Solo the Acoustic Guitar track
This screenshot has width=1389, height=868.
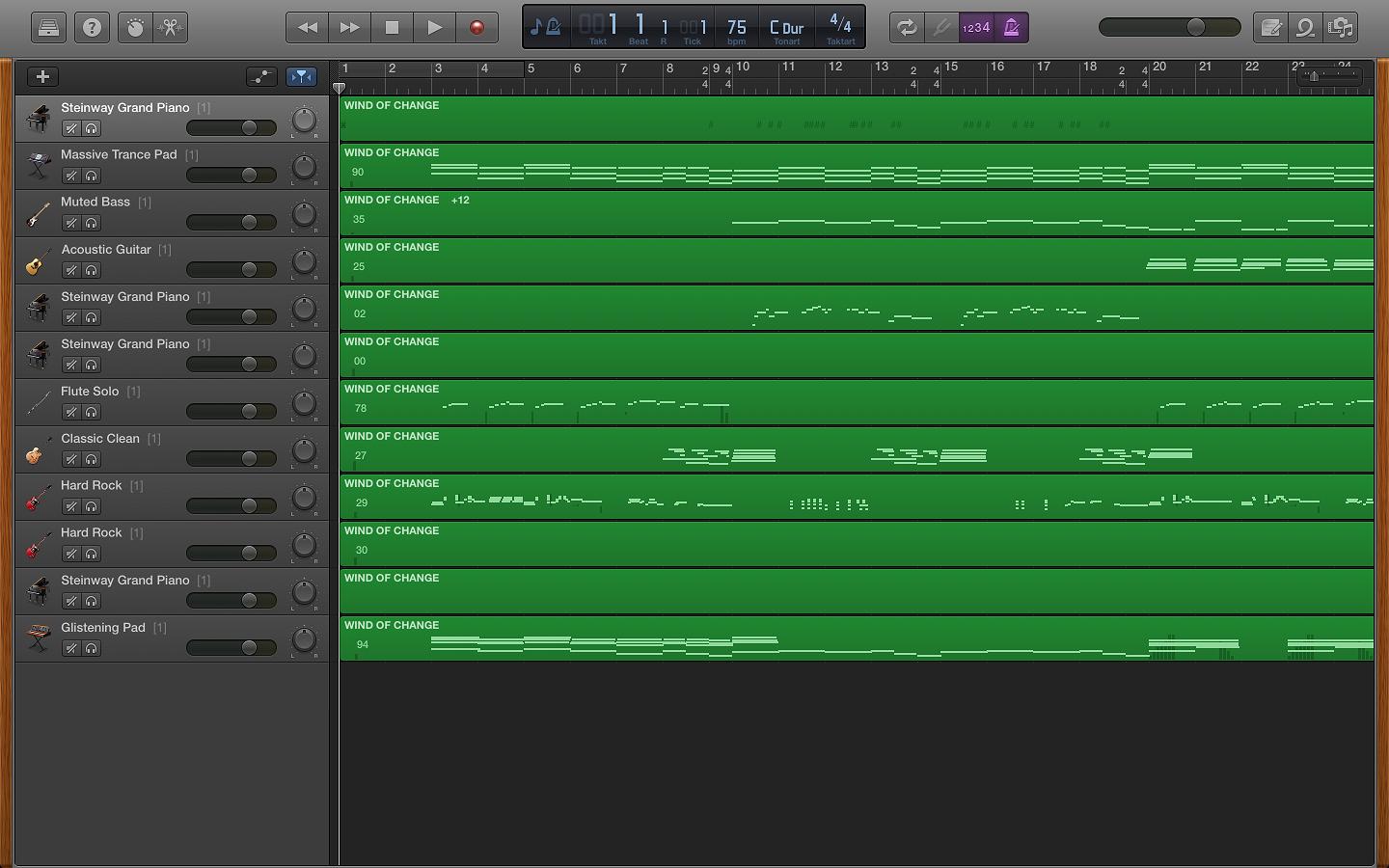pyautogui.click(x=92, y=270)
